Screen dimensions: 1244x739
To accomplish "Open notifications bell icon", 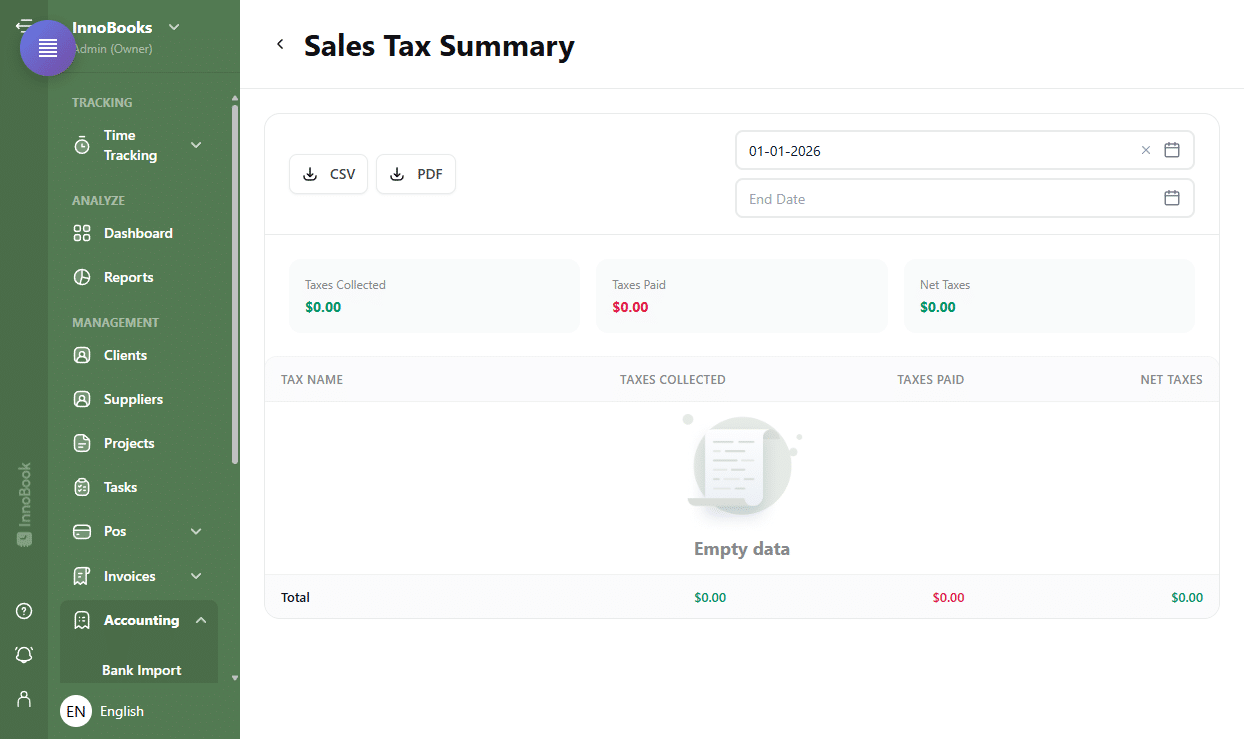I will pyautogui.click(x=24, y=655).
